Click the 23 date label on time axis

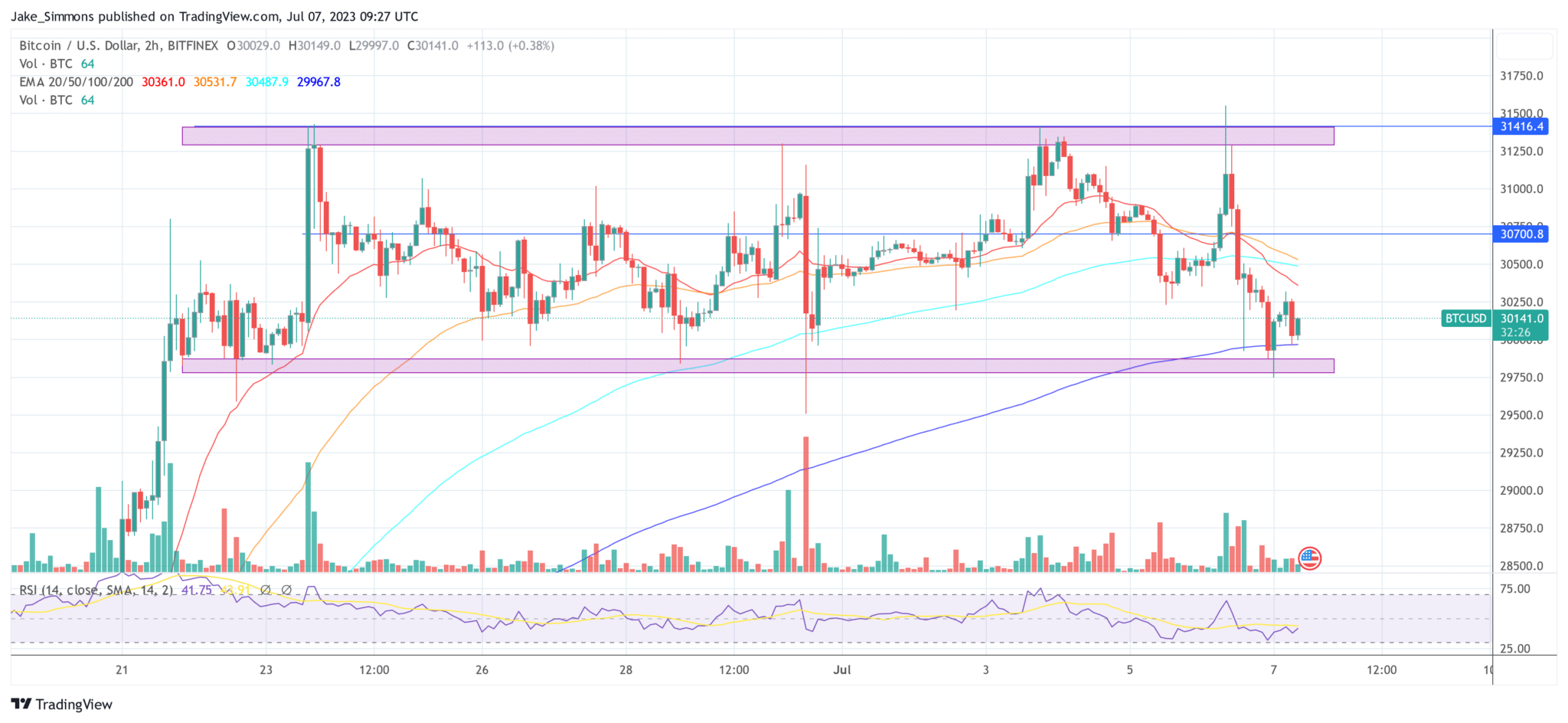click(x=266, y=670)
